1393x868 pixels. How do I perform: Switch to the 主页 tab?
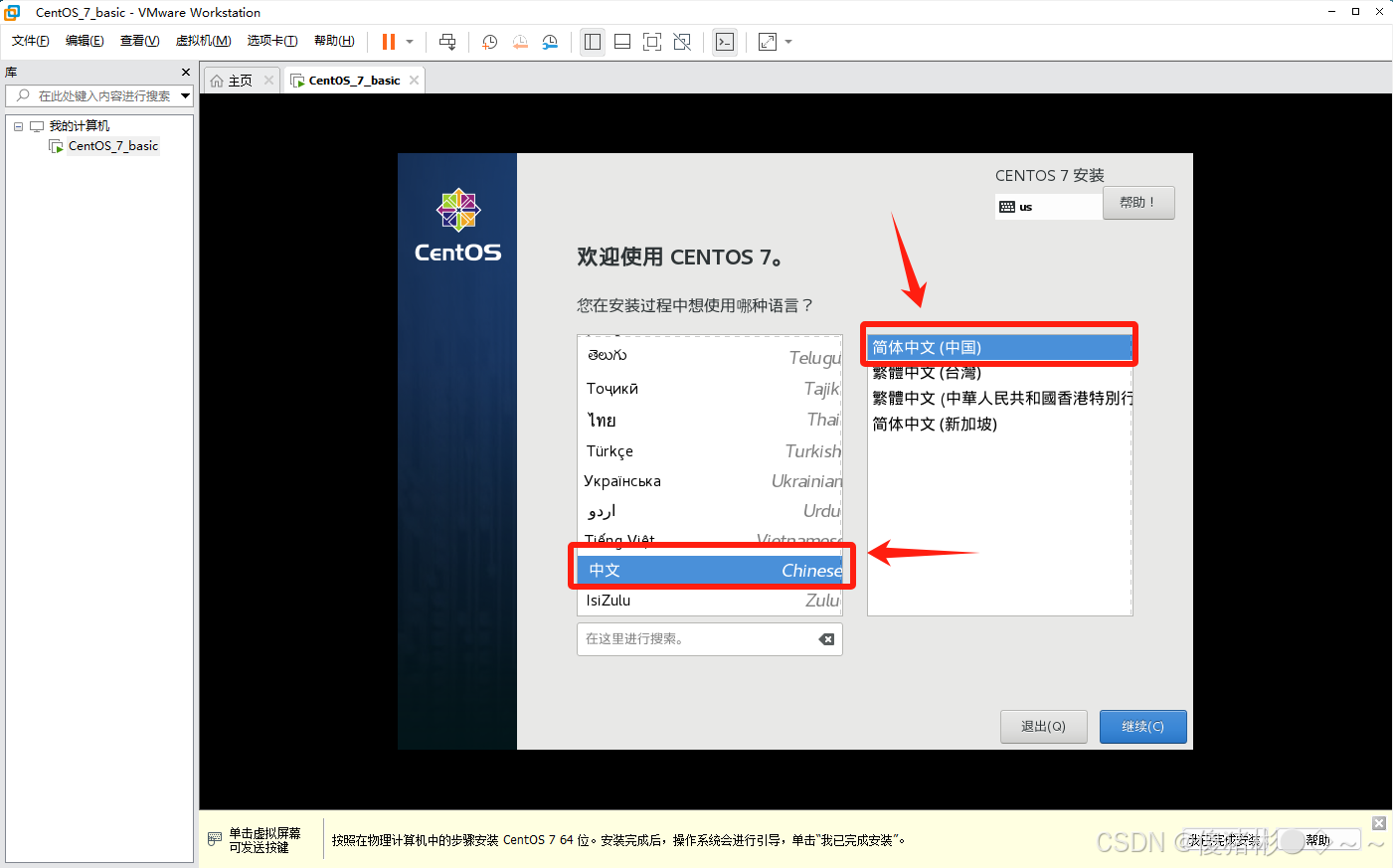pyautogui.click(x=241, y=81)
